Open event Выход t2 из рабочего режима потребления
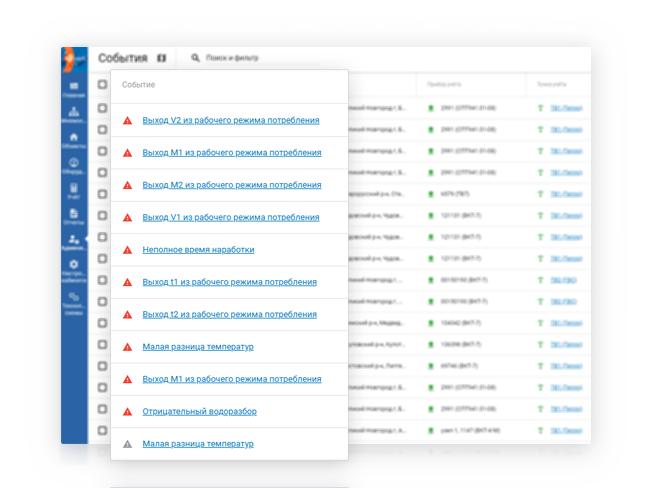 pos(230,314)
